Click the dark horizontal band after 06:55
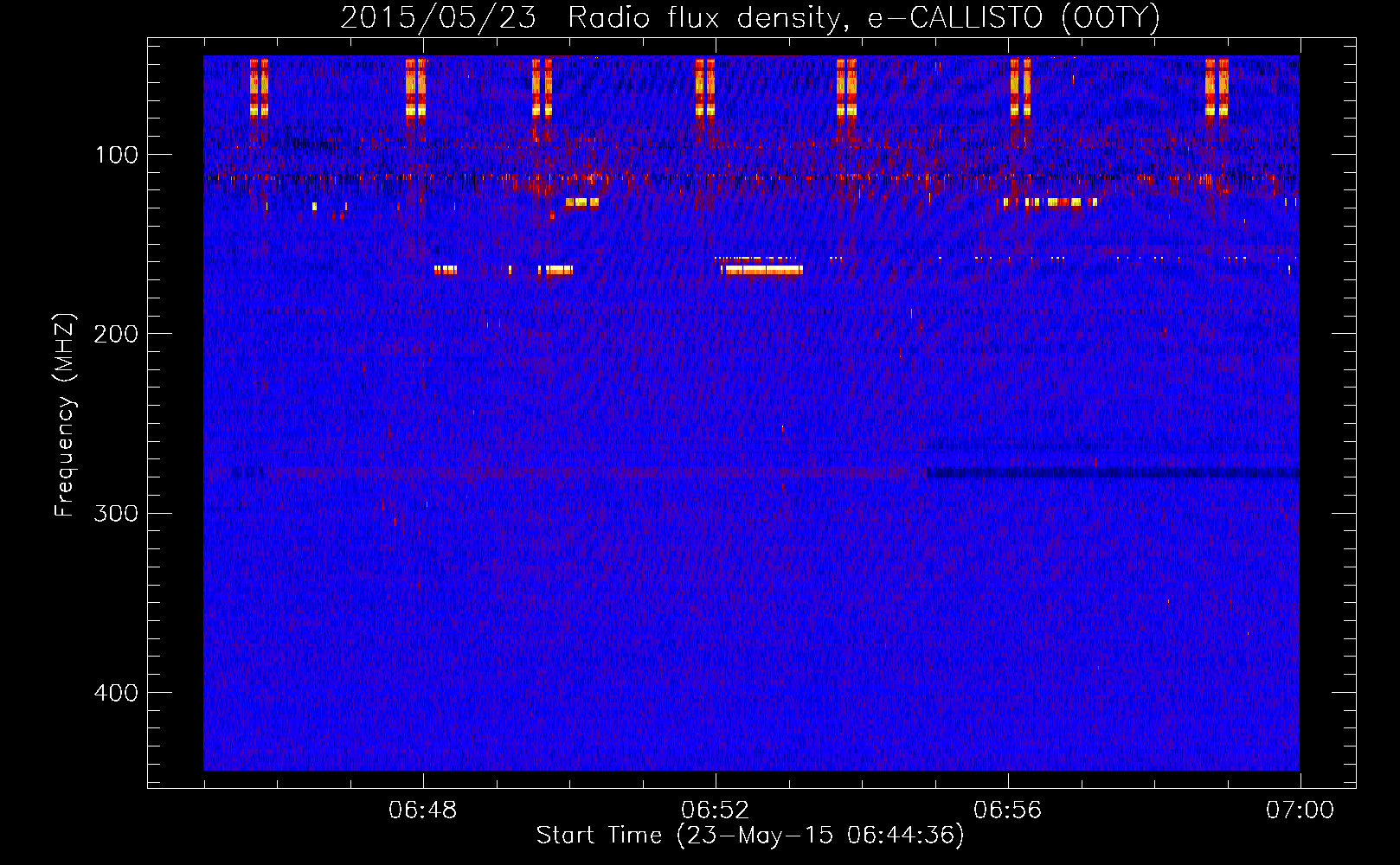 point(1113,473)
